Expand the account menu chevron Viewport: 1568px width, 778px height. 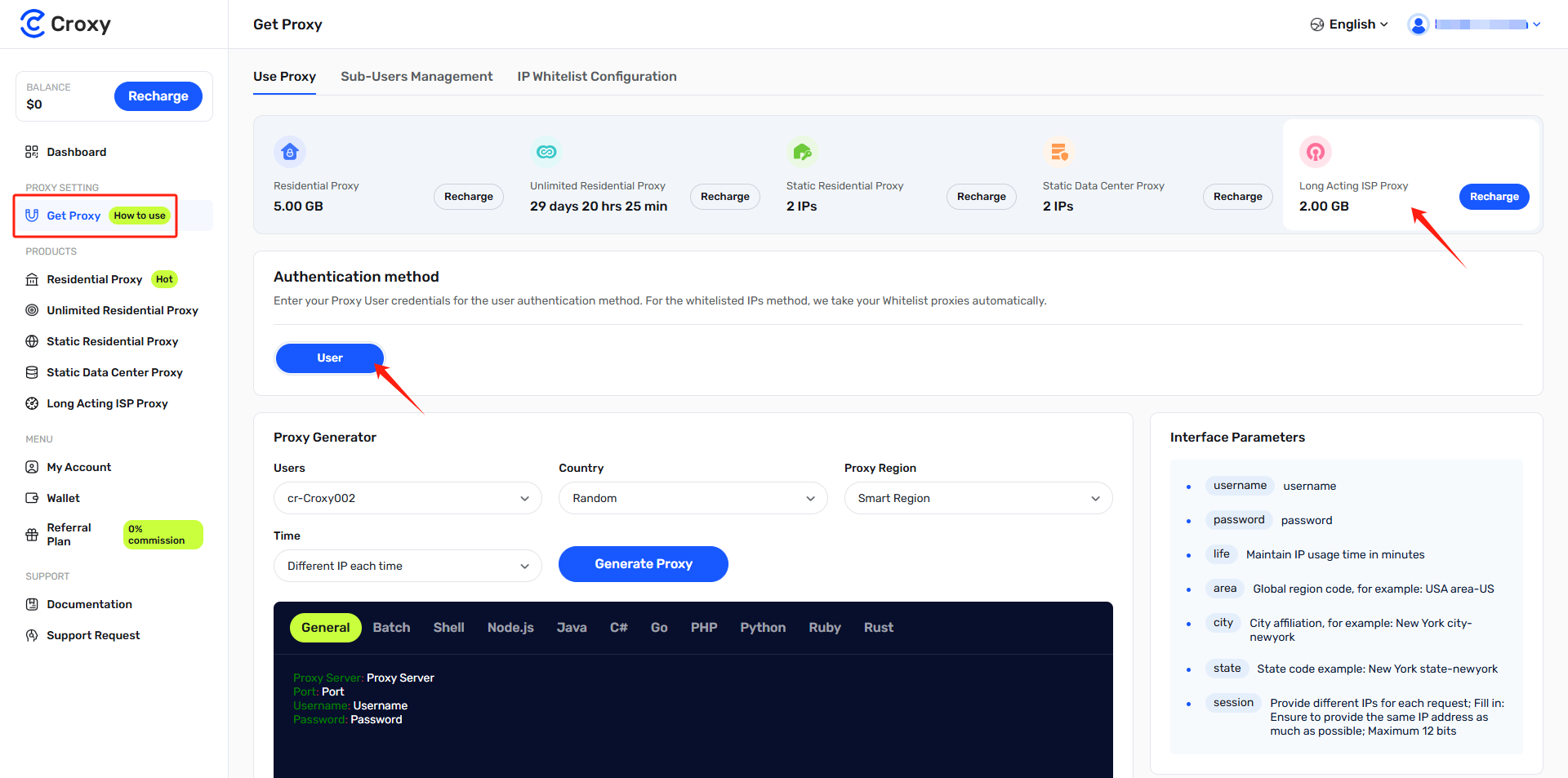tap(1537, 24)
